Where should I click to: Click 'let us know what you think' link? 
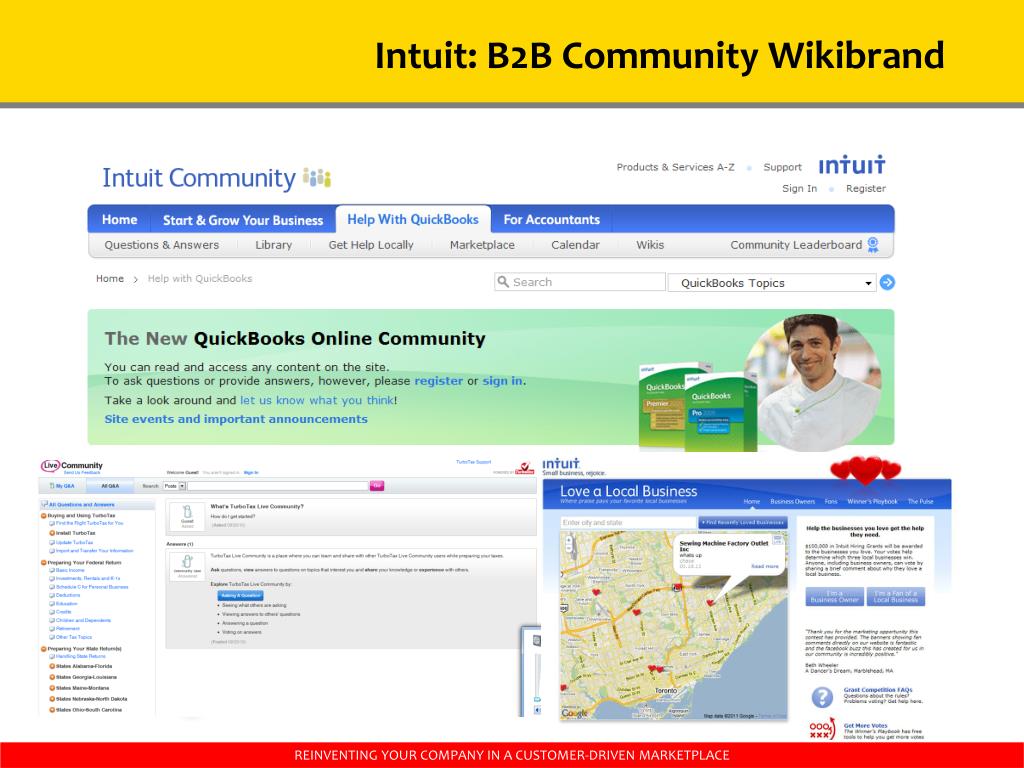[x=317, y=400]
